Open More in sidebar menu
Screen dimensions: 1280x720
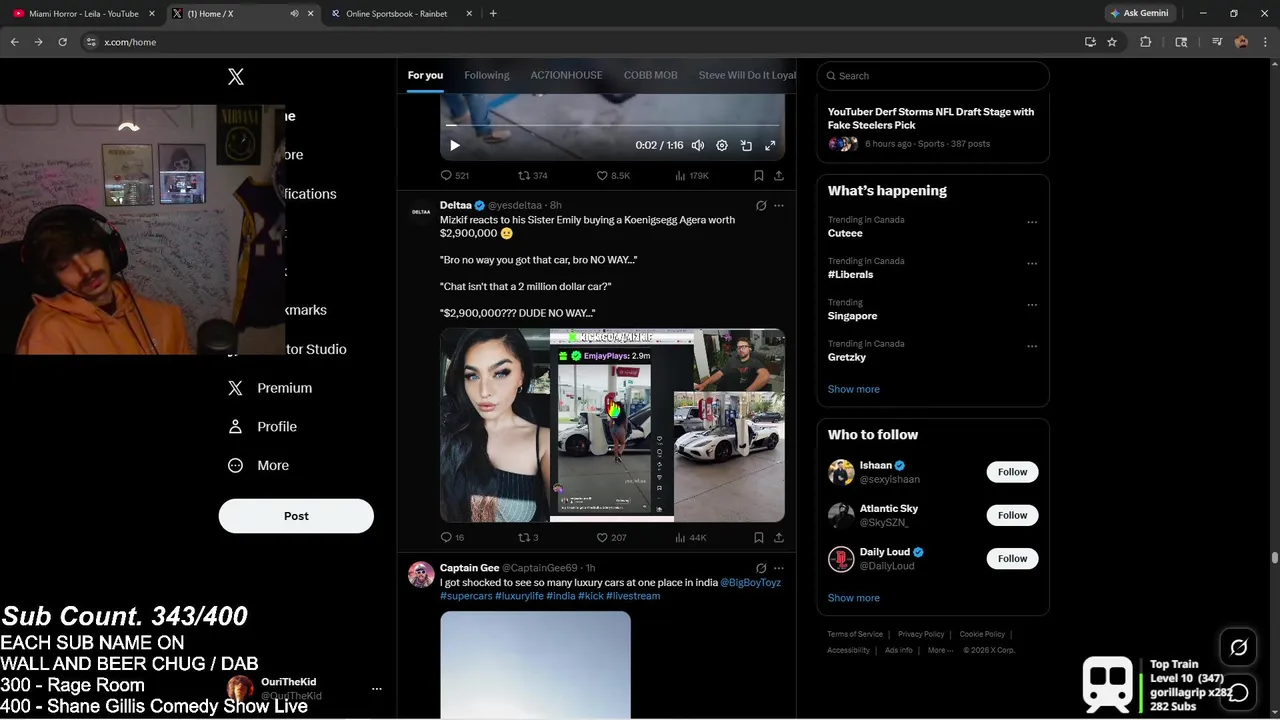click(259, 465)
